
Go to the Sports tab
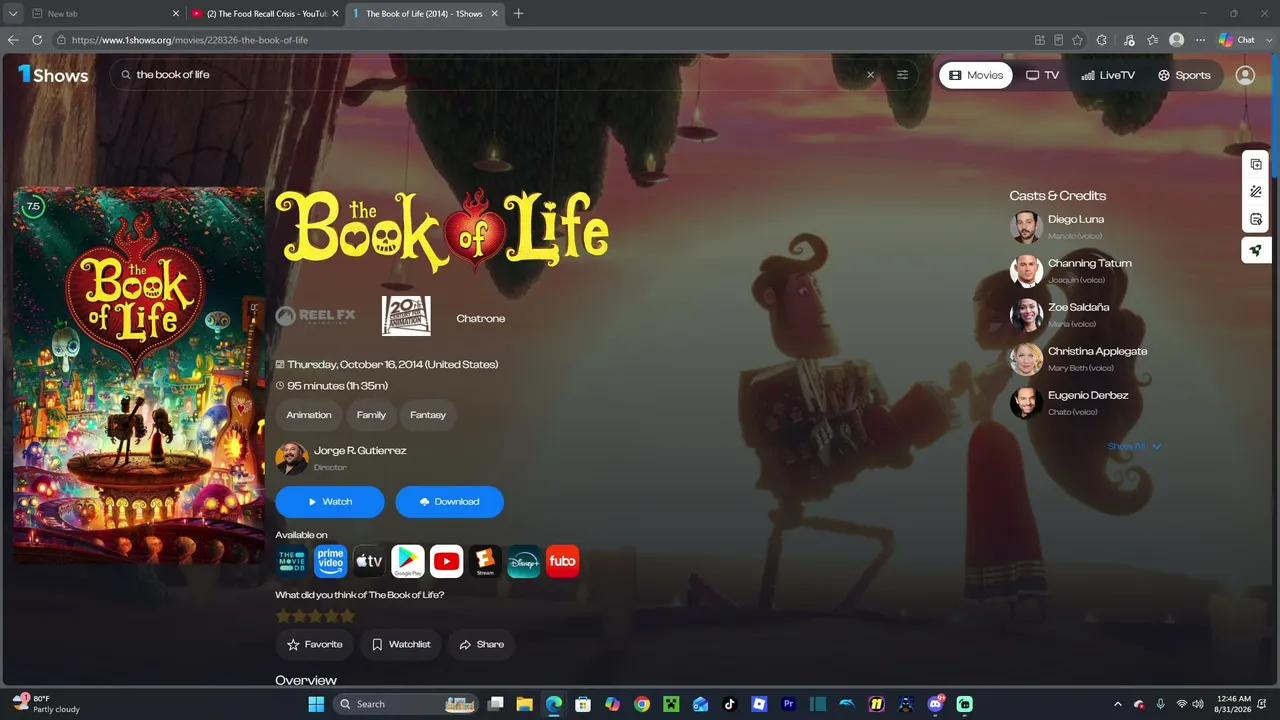click(x=1184, y=75)
